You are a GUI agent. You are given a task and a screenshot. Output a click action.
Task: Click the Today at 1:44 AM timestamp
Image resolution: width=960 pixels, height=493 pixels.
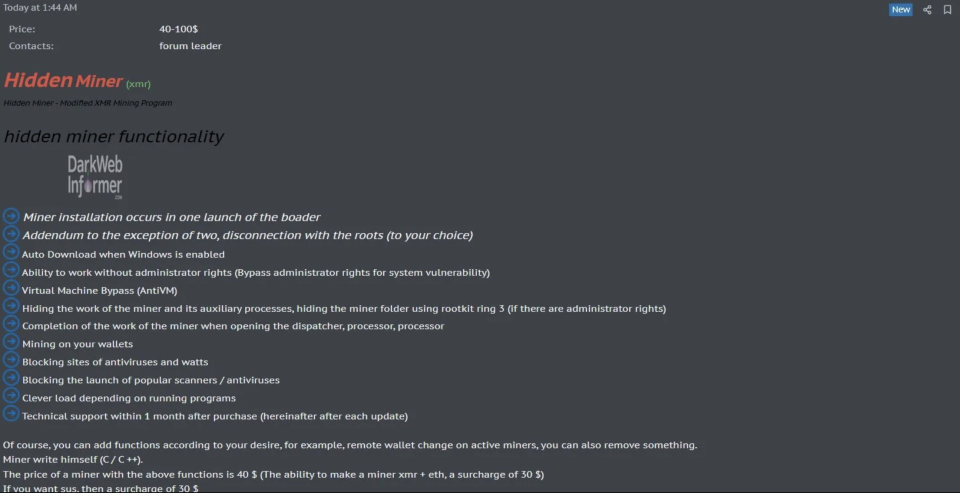pyautogui.click(x=40, y=8)
